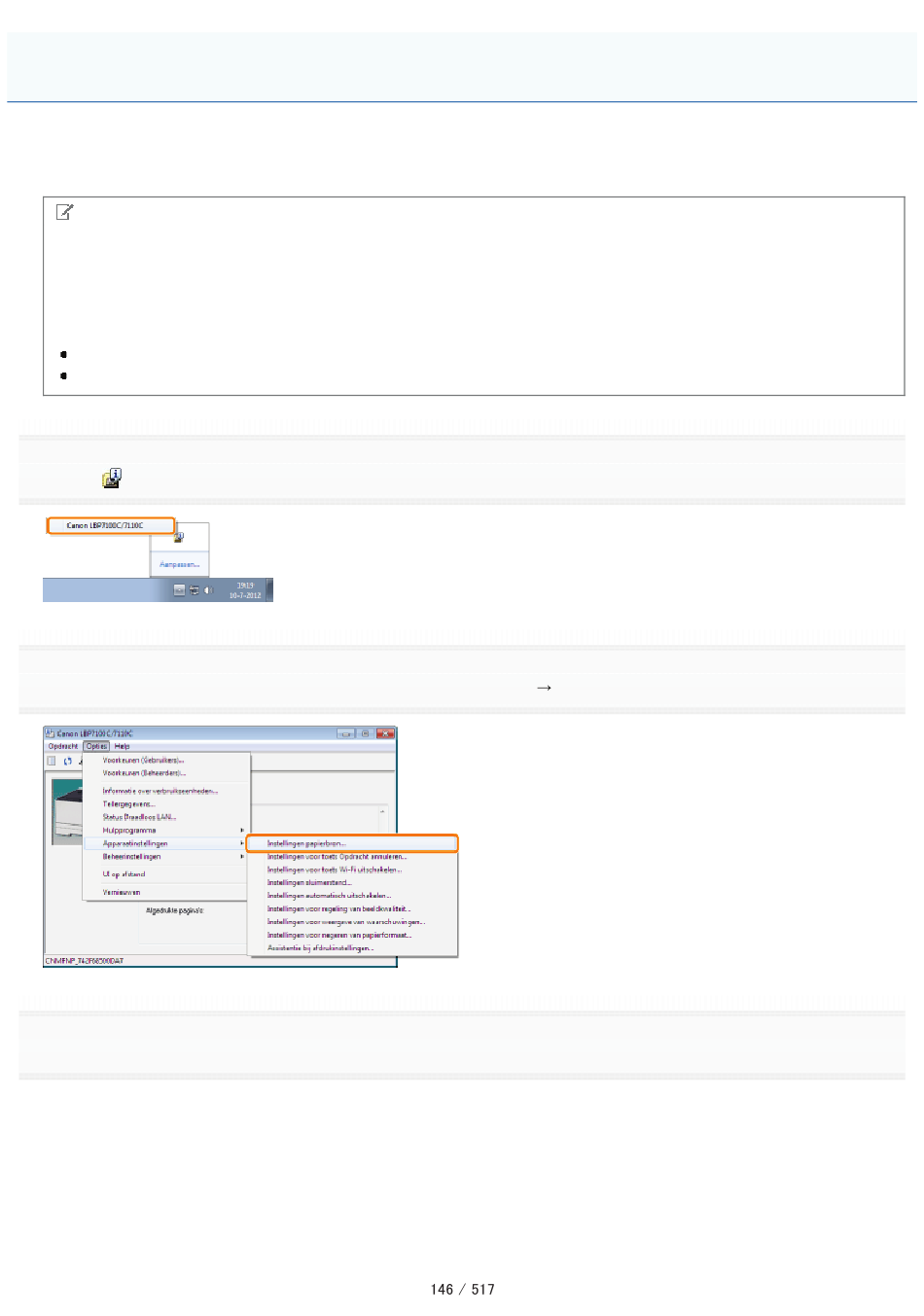Viewport: 924px width, 1316px height.
Task: Select Canon LBP7100C/7110C in the tray popup
Action: pos(111,525)
